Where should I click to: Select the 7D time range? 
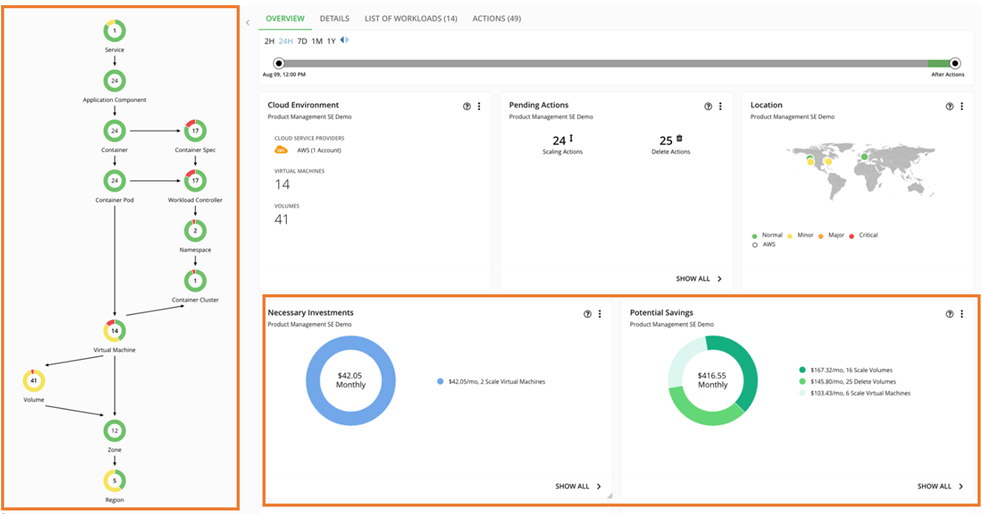pyautogui.click(x=302, y=41)
